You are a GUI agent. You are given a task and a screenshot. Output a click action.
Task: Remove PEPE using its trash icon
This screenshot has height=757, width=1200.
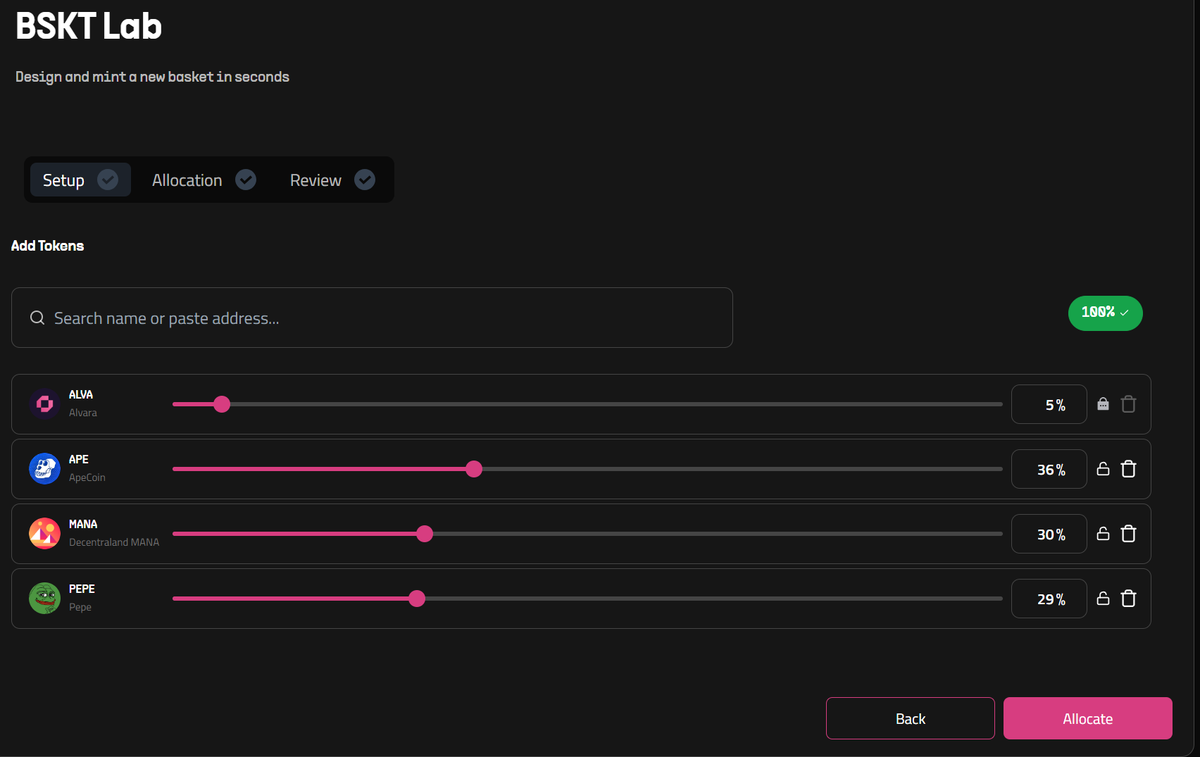click(1128, 599)
